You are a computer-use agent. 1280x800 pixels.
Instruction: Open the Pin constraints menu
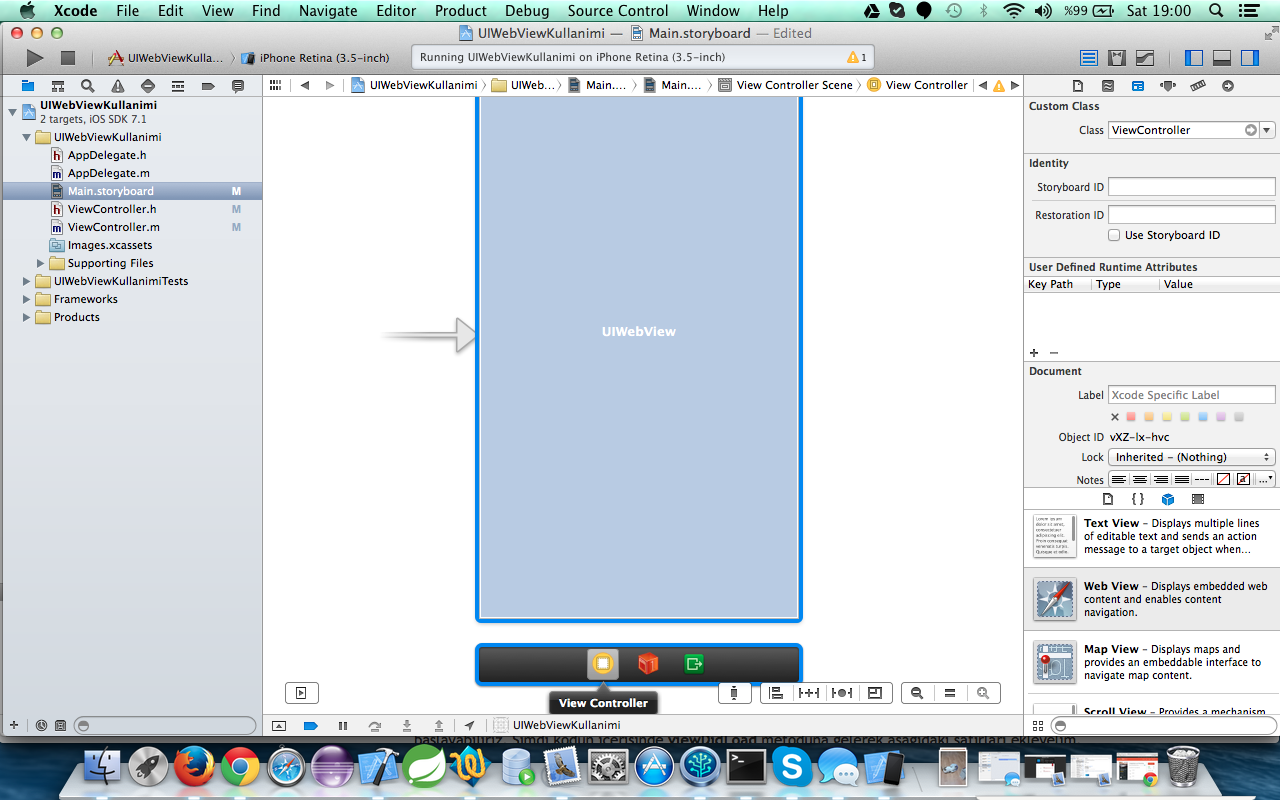pos(809,693)
